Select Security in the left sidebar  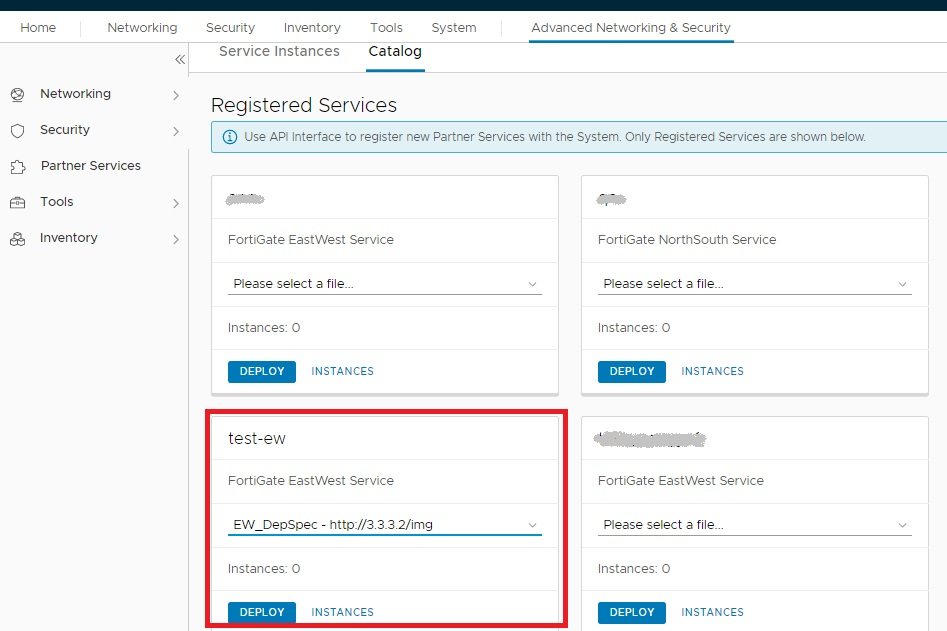click(65, 130)
